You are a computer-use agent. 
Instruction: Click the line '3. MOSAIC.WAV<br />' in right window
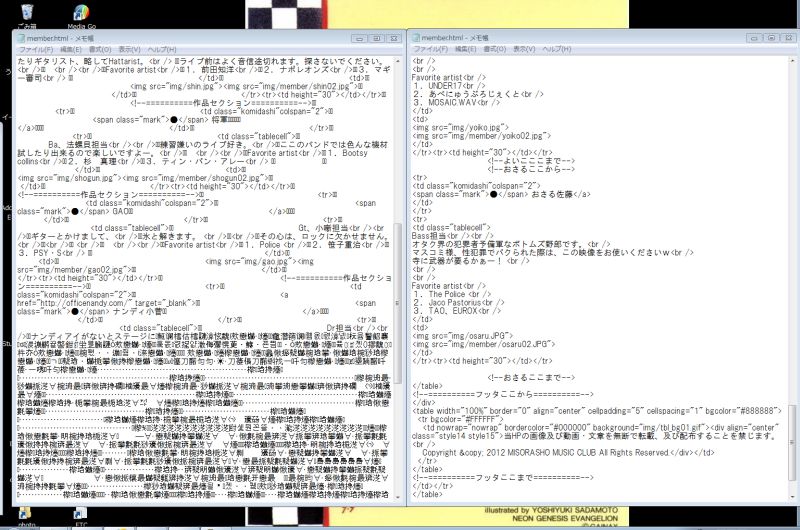click(x=457, y=103)
